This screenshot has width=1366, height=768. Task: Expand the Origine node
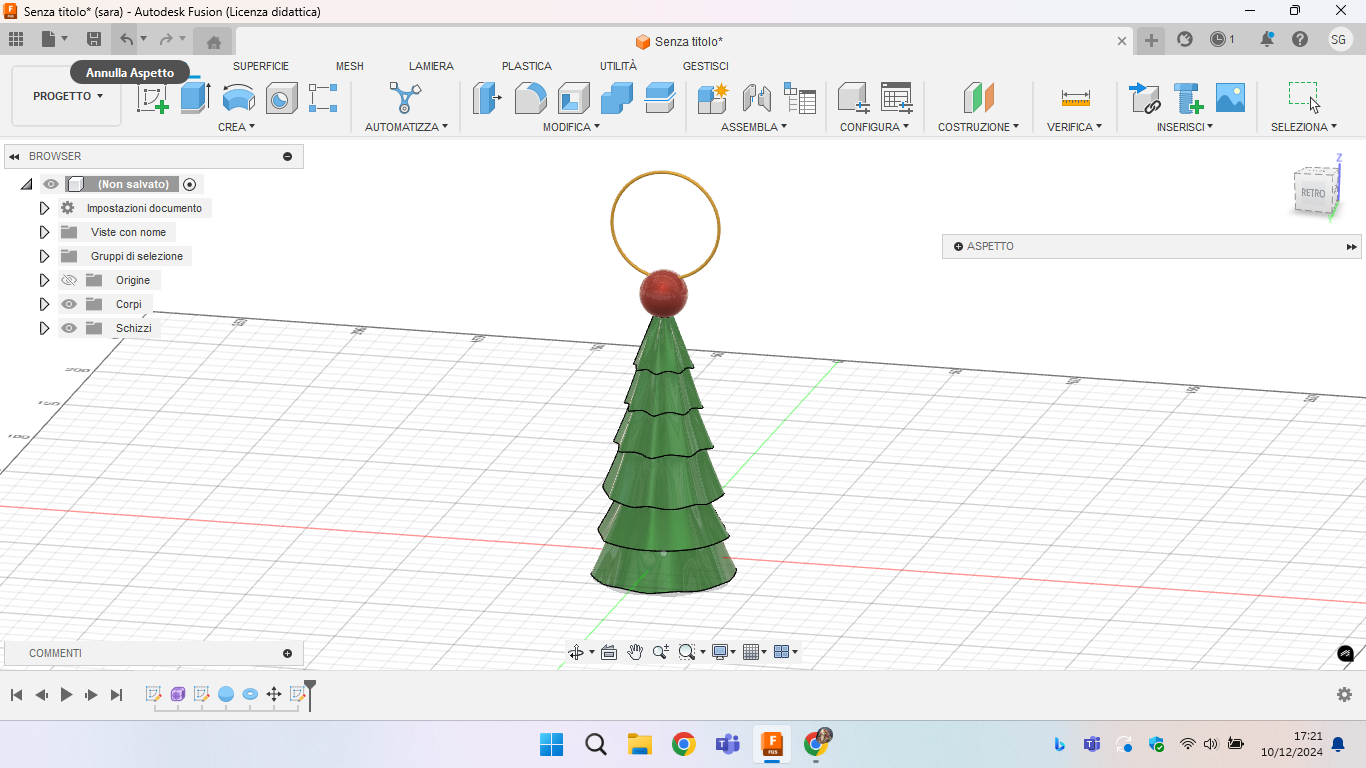point(44,280)
